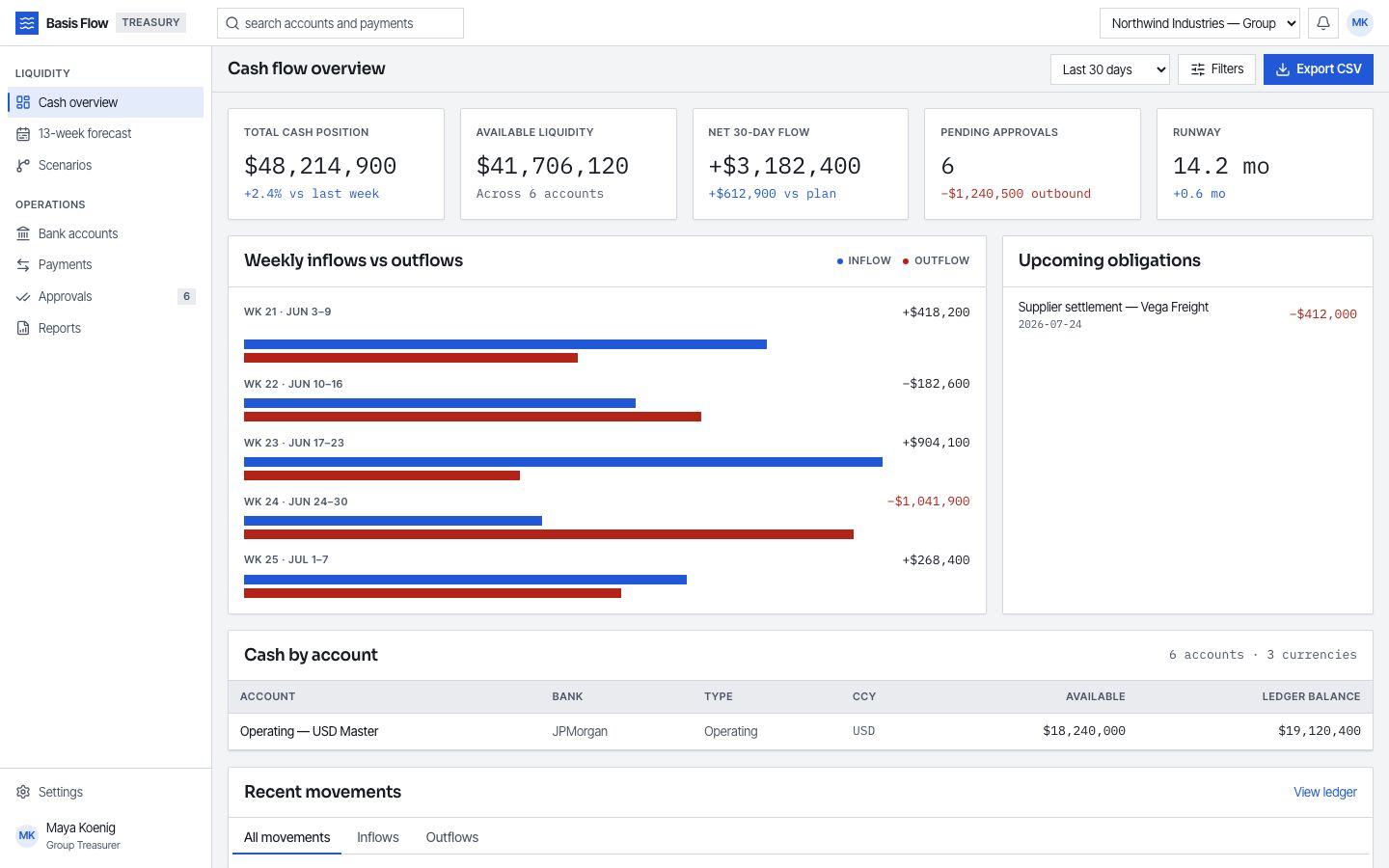The height and width of the screenshot is (868, 1389).
Task: Click the Filters button
Action: [x=1216, y=69]
